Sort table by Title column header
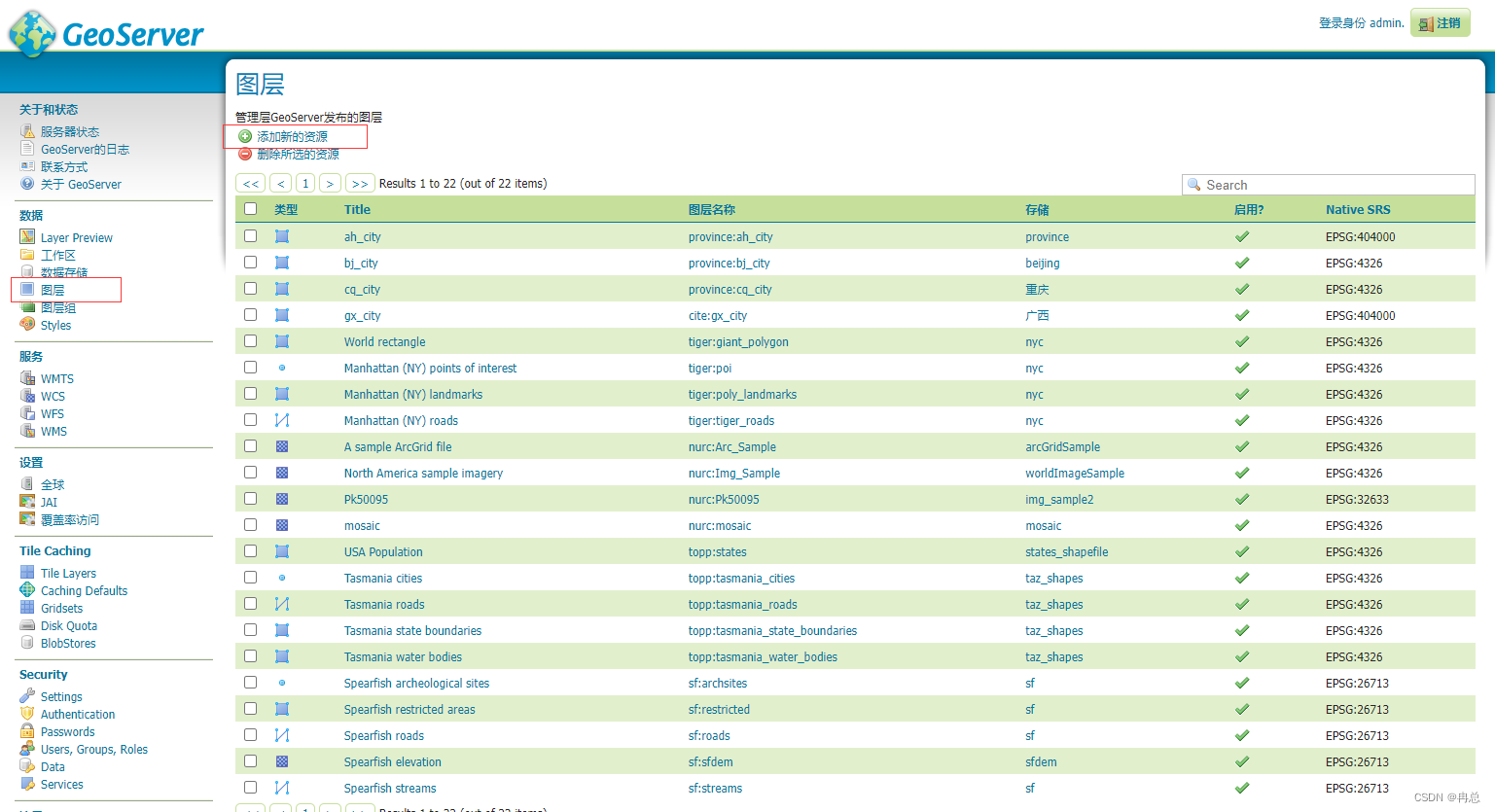This screenshot has width=1495, height=812. [x=357, y=209]
